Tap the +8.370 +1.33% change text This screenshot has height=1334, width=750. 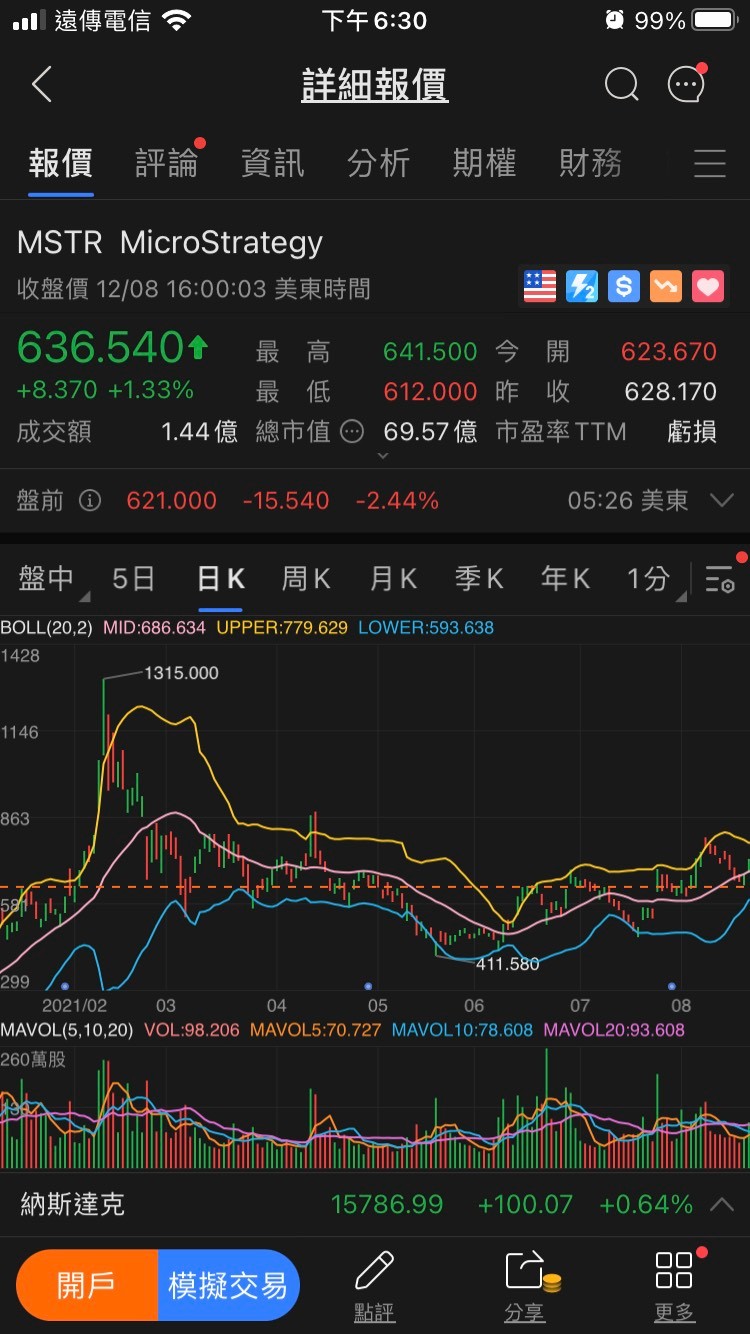click(x=105, y=390)
